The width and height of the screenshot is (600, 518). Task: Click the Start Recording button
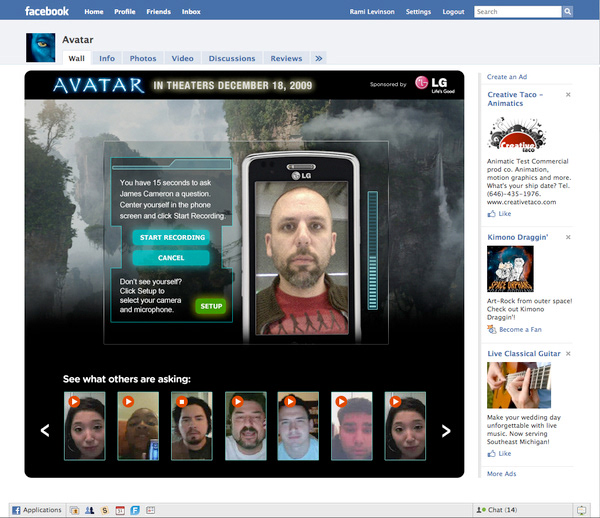pos(171,237)
